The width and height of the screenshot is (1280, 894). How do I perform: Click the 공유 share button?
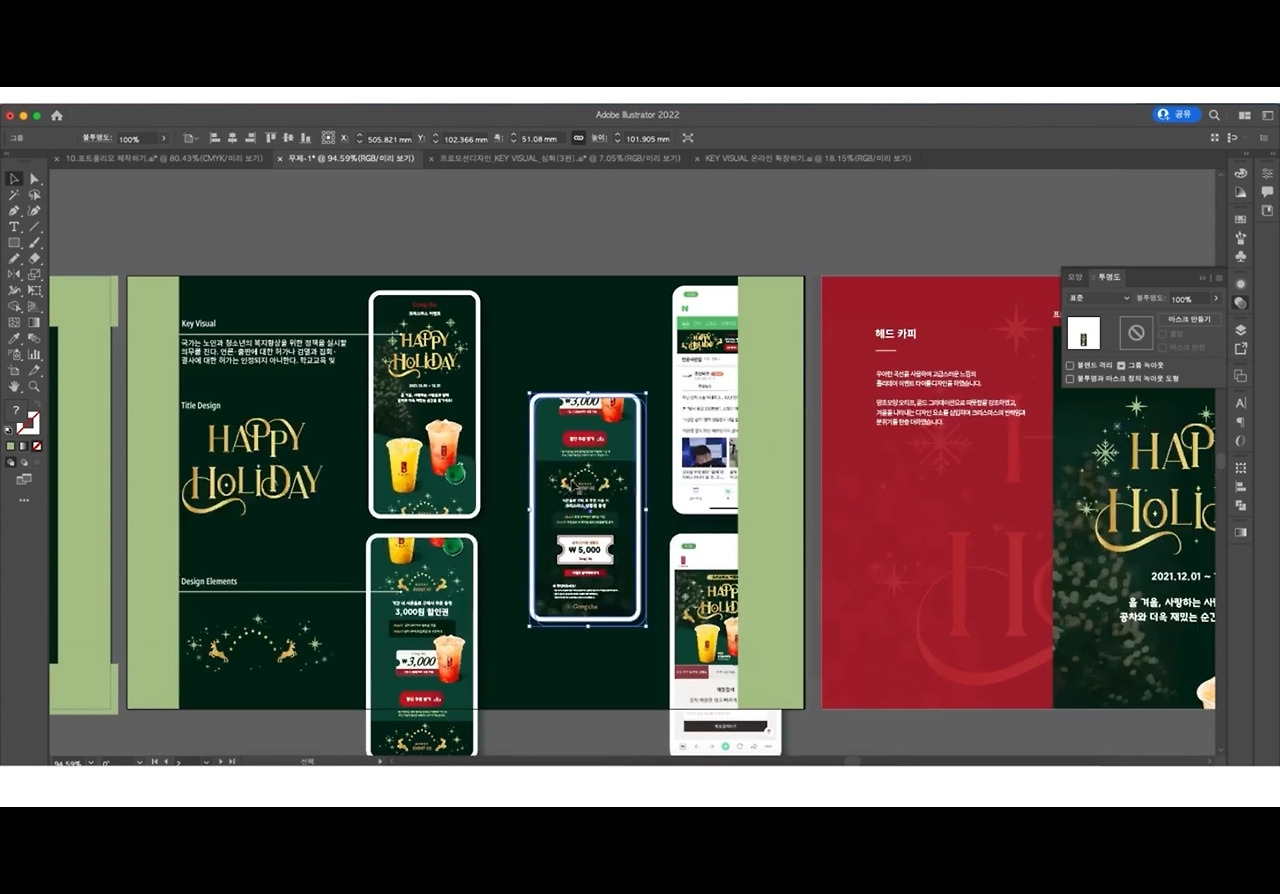click(x=1176, y=115)
